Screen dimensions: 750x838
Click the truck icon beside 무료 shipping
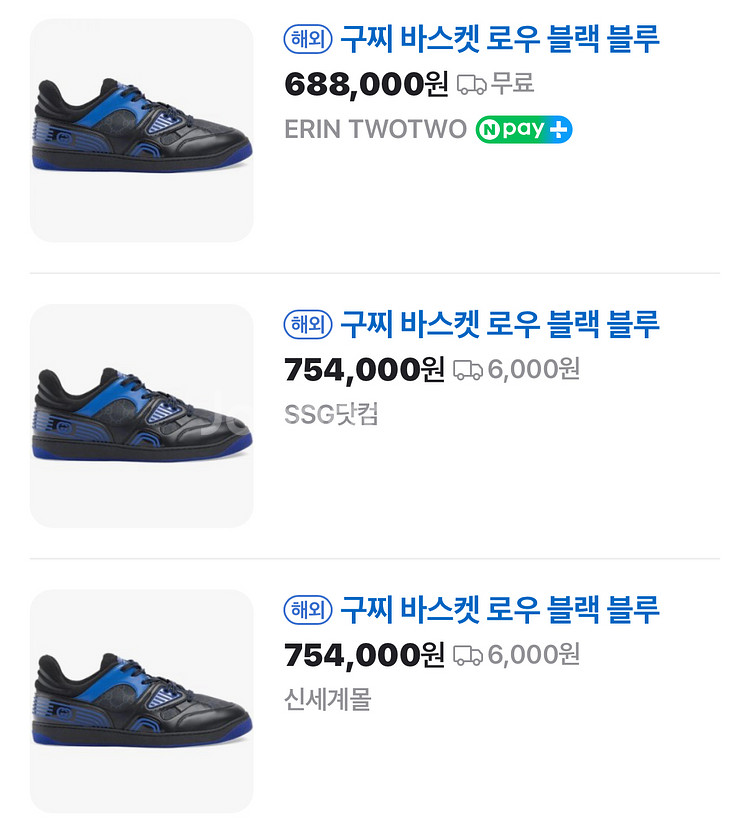tap(471, 85)
